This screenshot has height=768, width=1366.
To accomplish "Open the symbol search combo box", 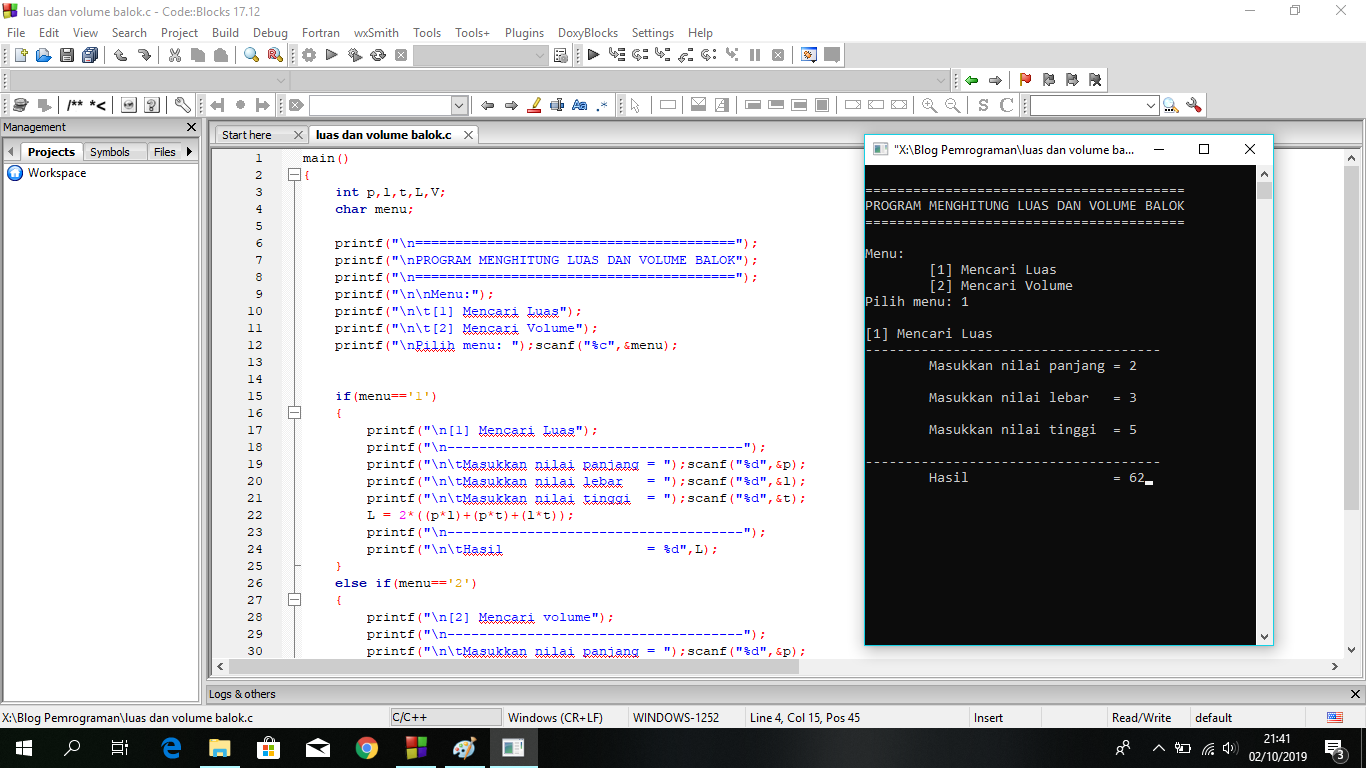I will [x=1094, y=105].
